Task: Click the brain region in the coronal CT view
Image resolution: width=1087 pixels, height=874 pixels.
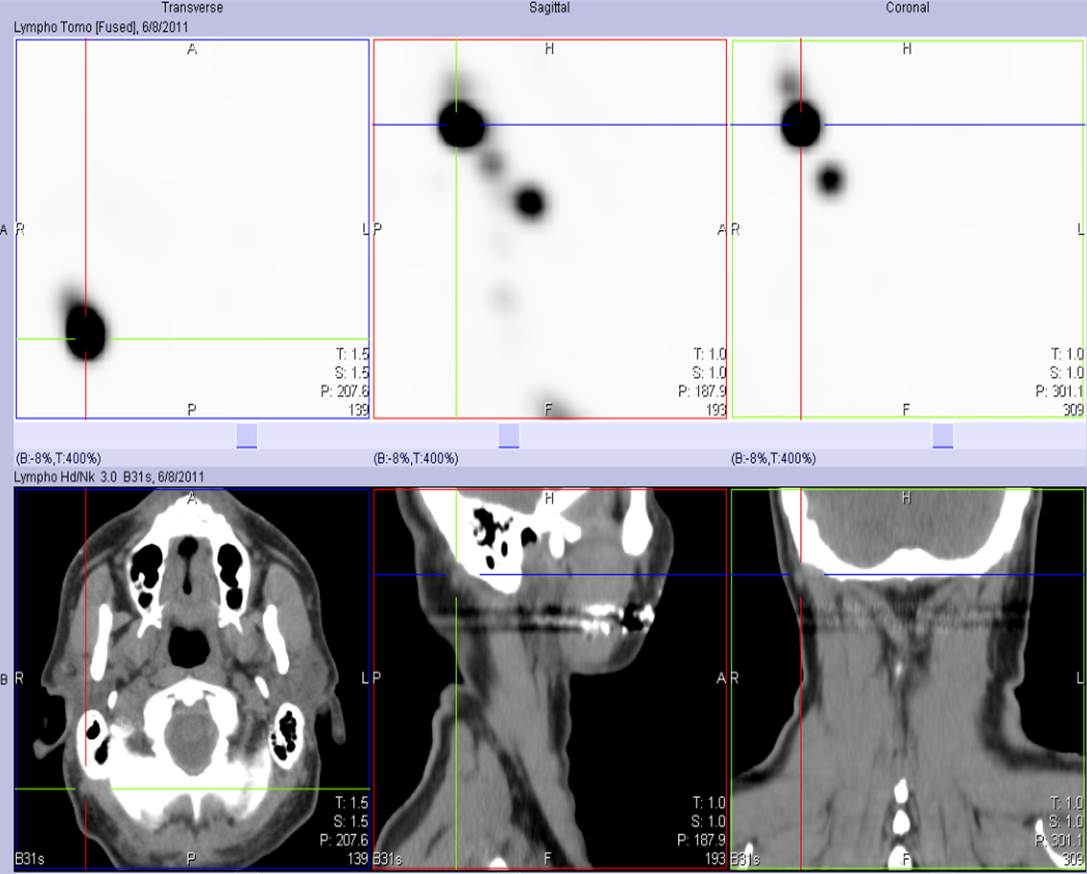Action: [907, 524]
